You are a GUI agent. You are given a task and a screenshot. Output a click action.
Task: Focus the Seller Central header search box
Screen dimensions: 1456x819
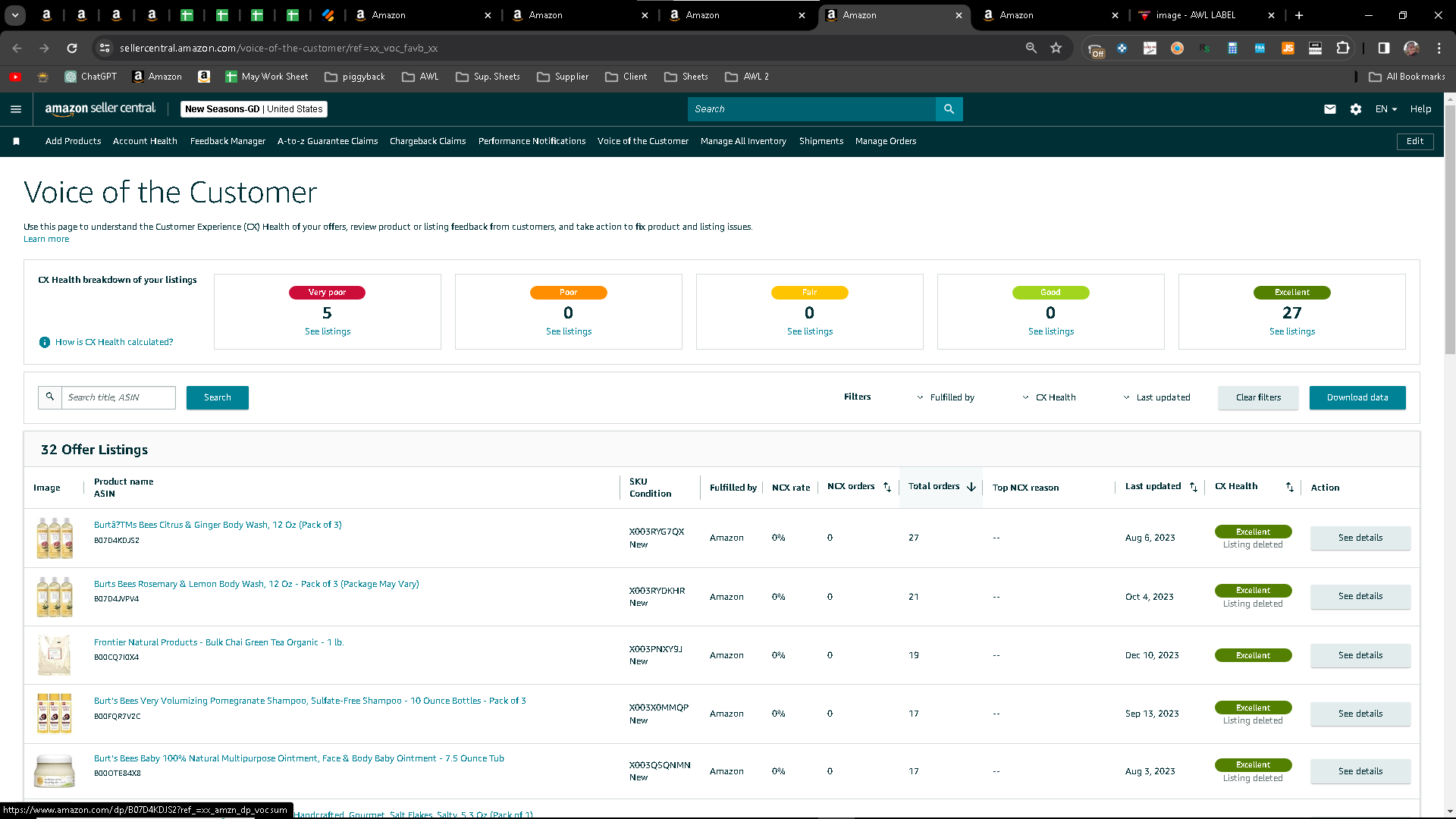pos(811,109)
